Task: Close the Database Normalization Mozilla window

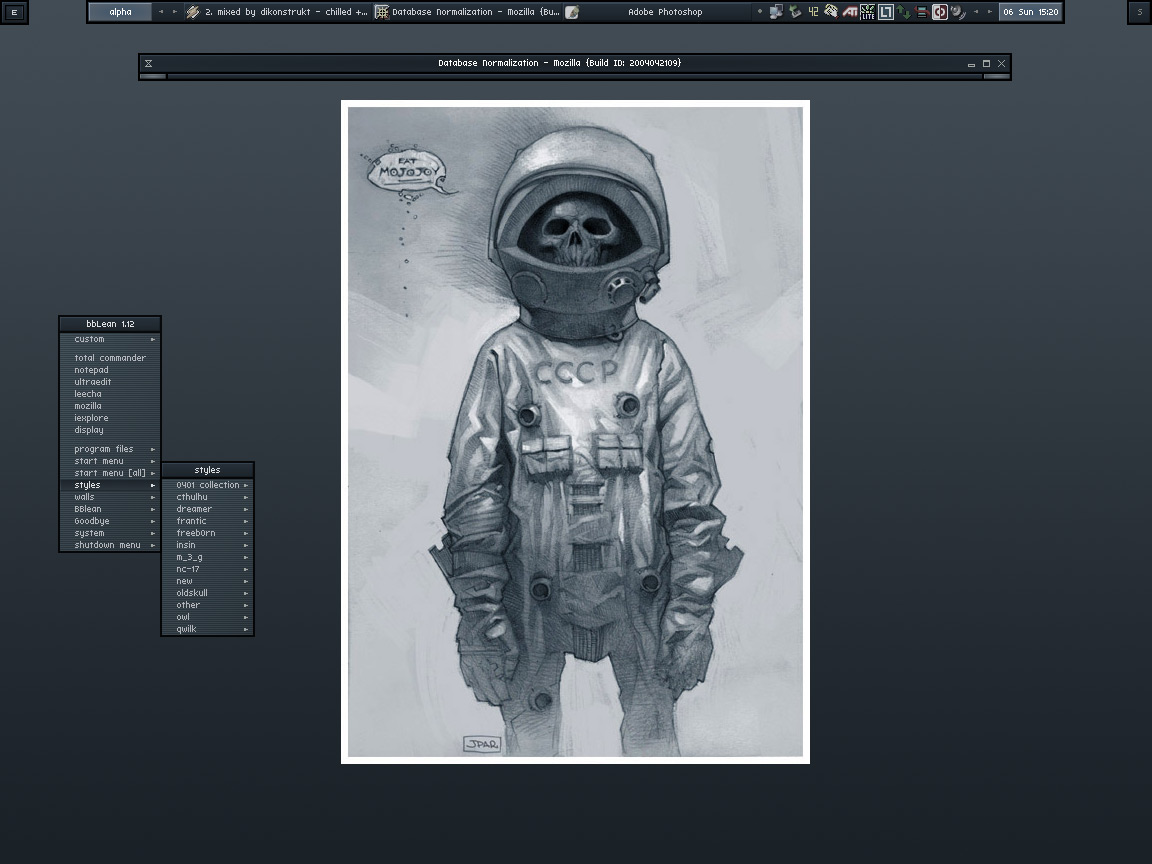Action: coord(1001,64)
